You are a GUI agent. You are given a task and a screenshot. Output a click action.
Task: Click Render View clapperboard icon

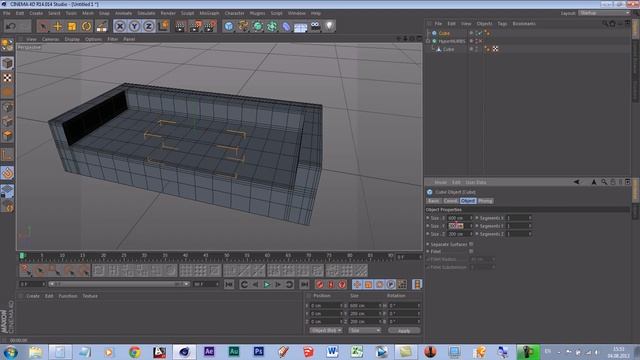(x=180, y=26)
